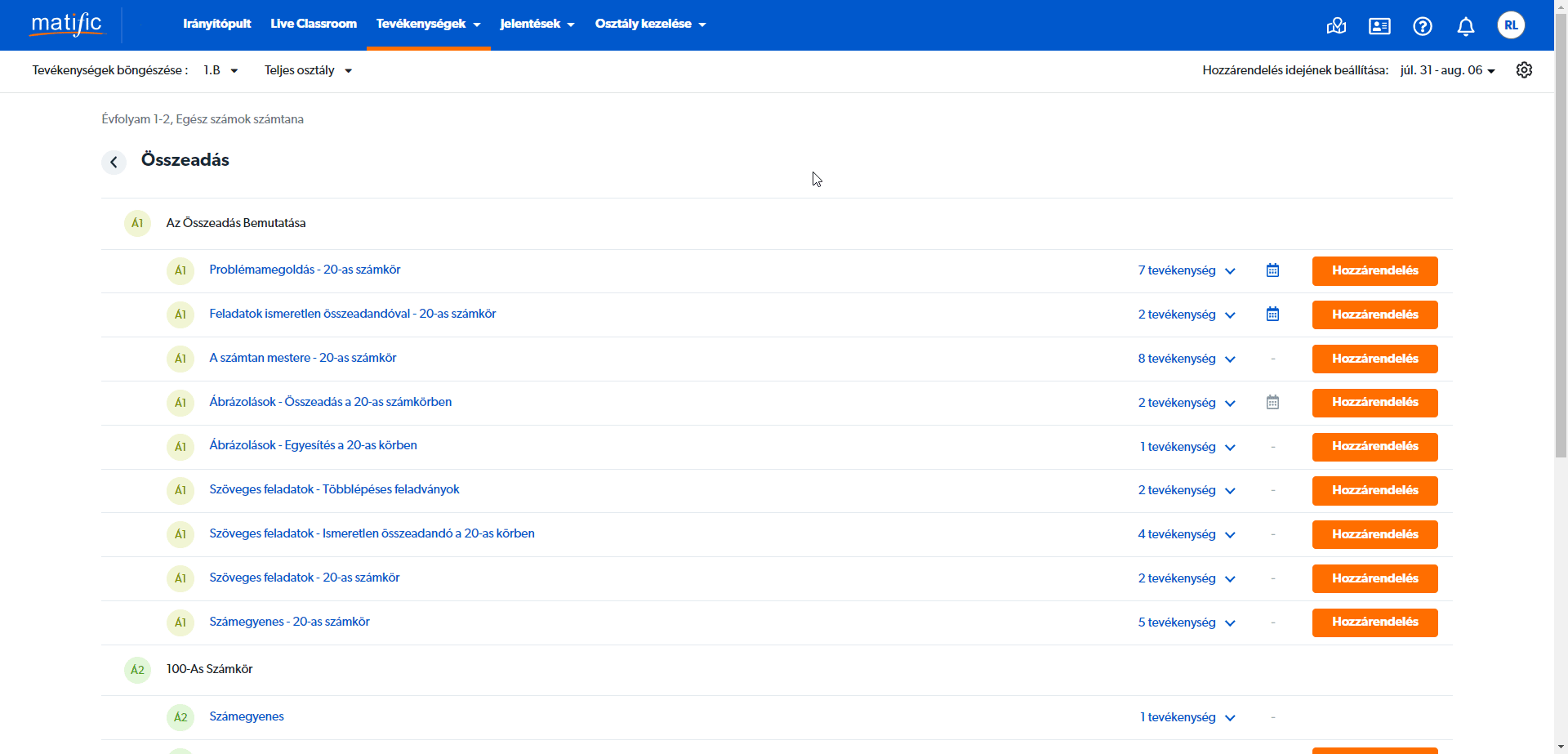Open the help question mark icon

pyautogui.click(x=1423, y=26)
